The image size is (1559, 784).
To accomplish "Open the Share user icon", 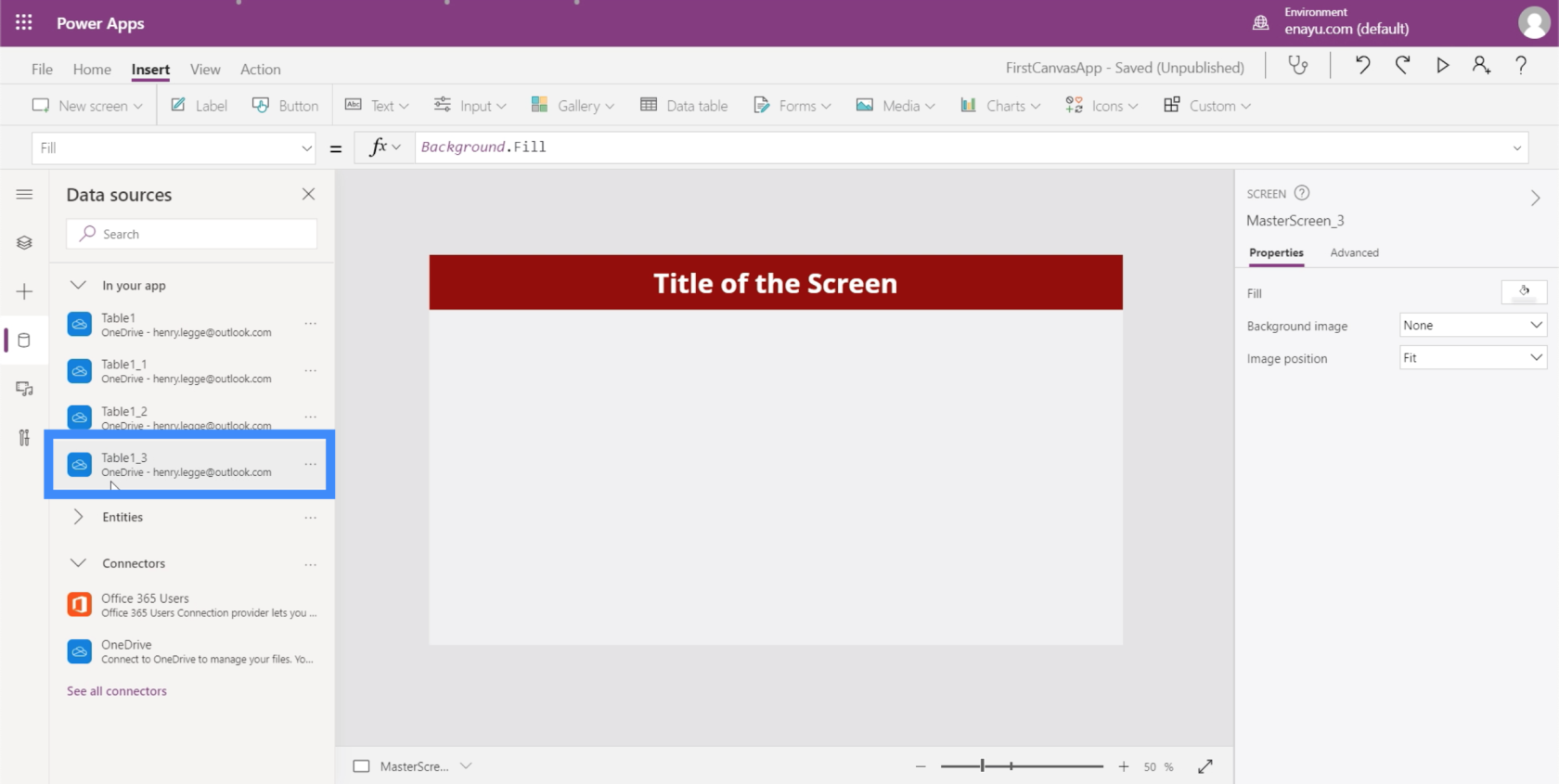I will [1481, 65].
